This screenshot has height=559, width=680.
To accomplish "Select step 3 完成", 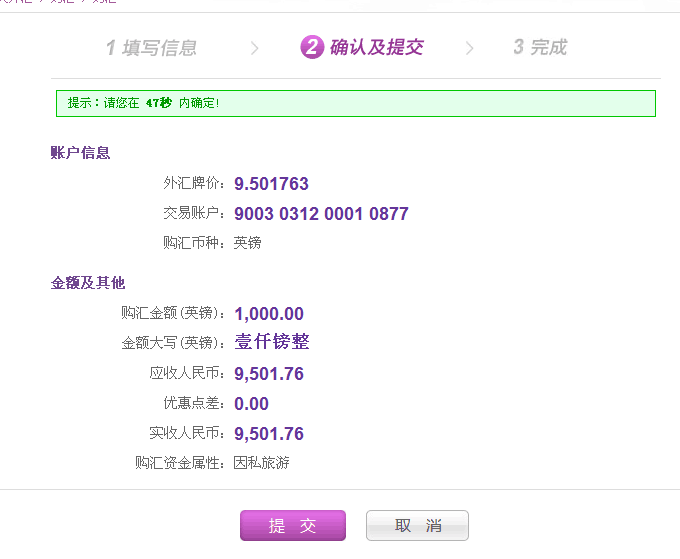I will point(540,47).
